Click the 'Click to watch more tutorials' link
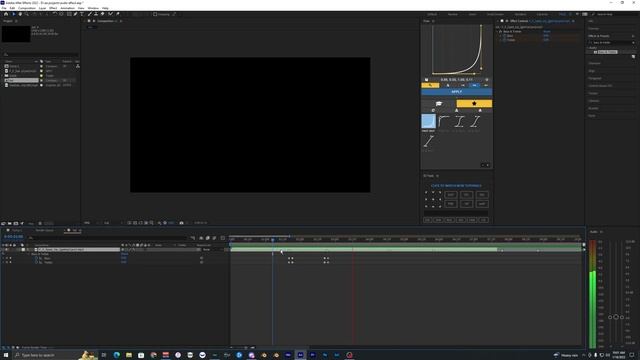Image resolution: width=640 pixels, height=360 pixels. click(456, 186)
